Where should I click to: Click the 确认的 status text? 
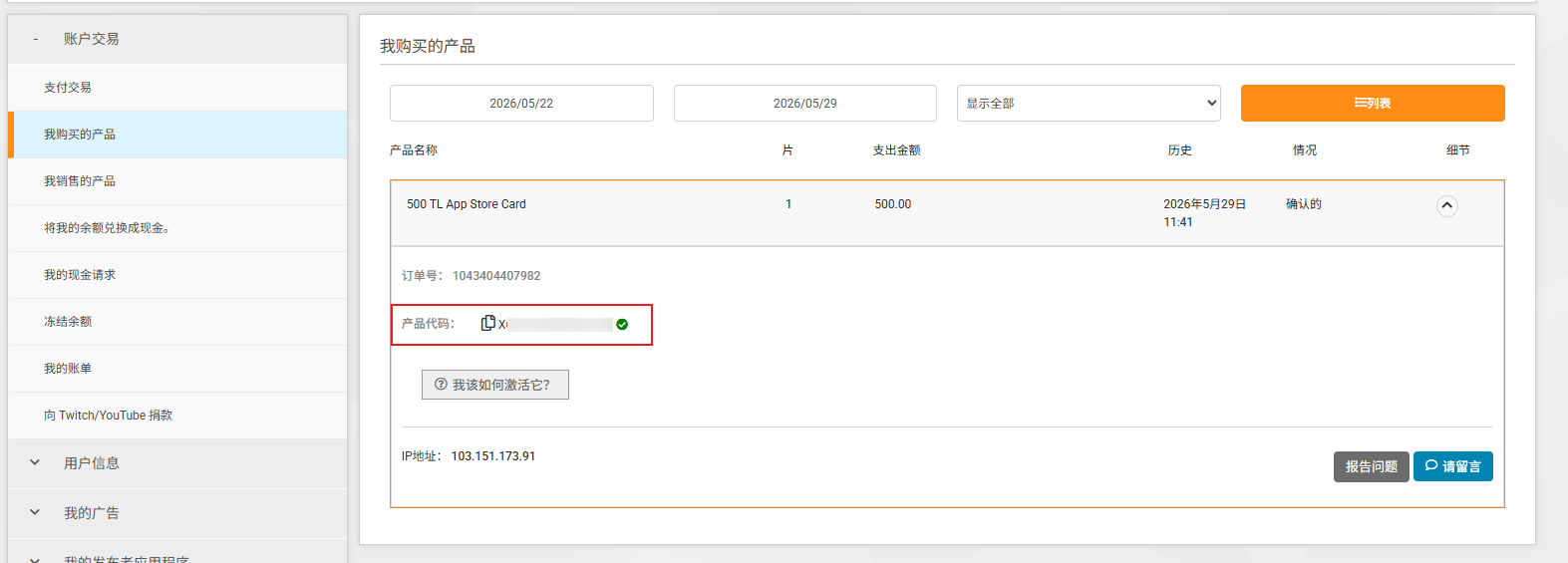point(1304,204)
